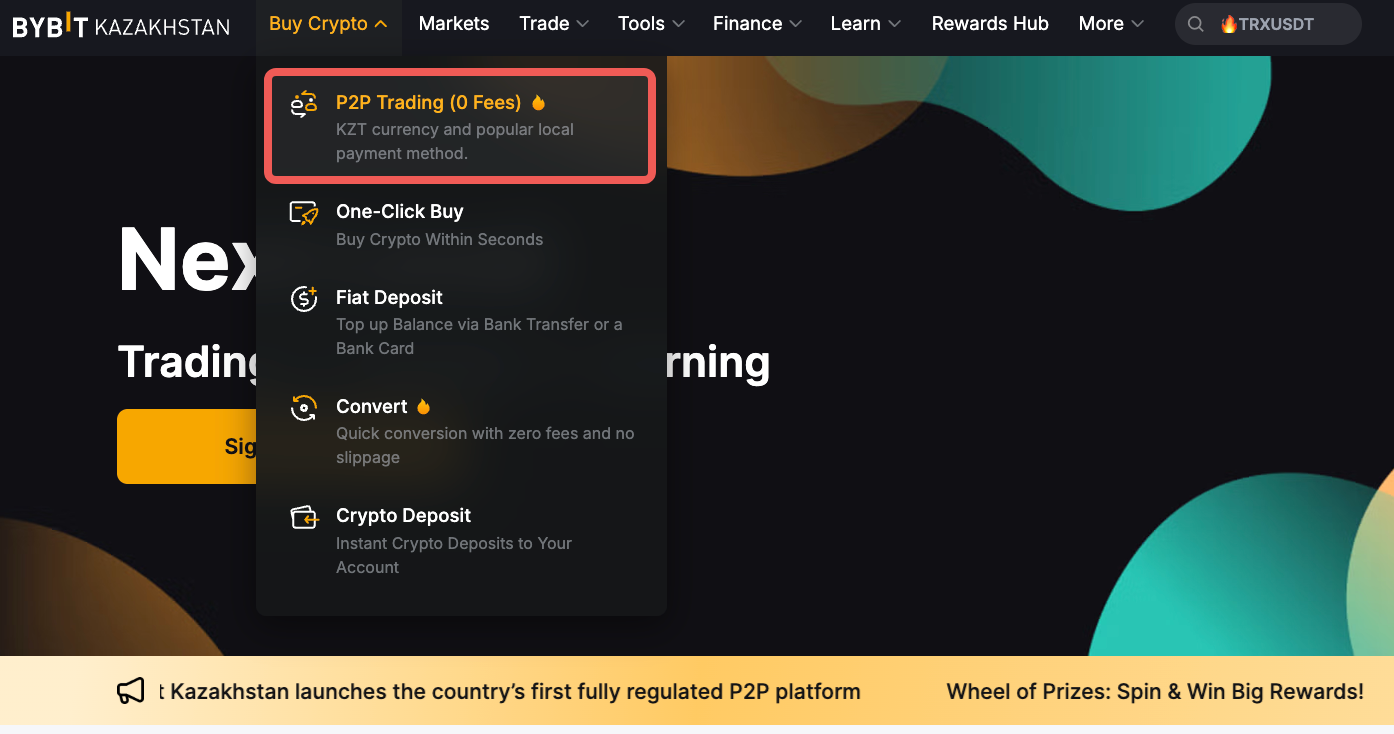The height and width of the screenshot is (734, 1394).
Task: Click the TRXUSDT search field
Action: click(x=1277, y=24)
